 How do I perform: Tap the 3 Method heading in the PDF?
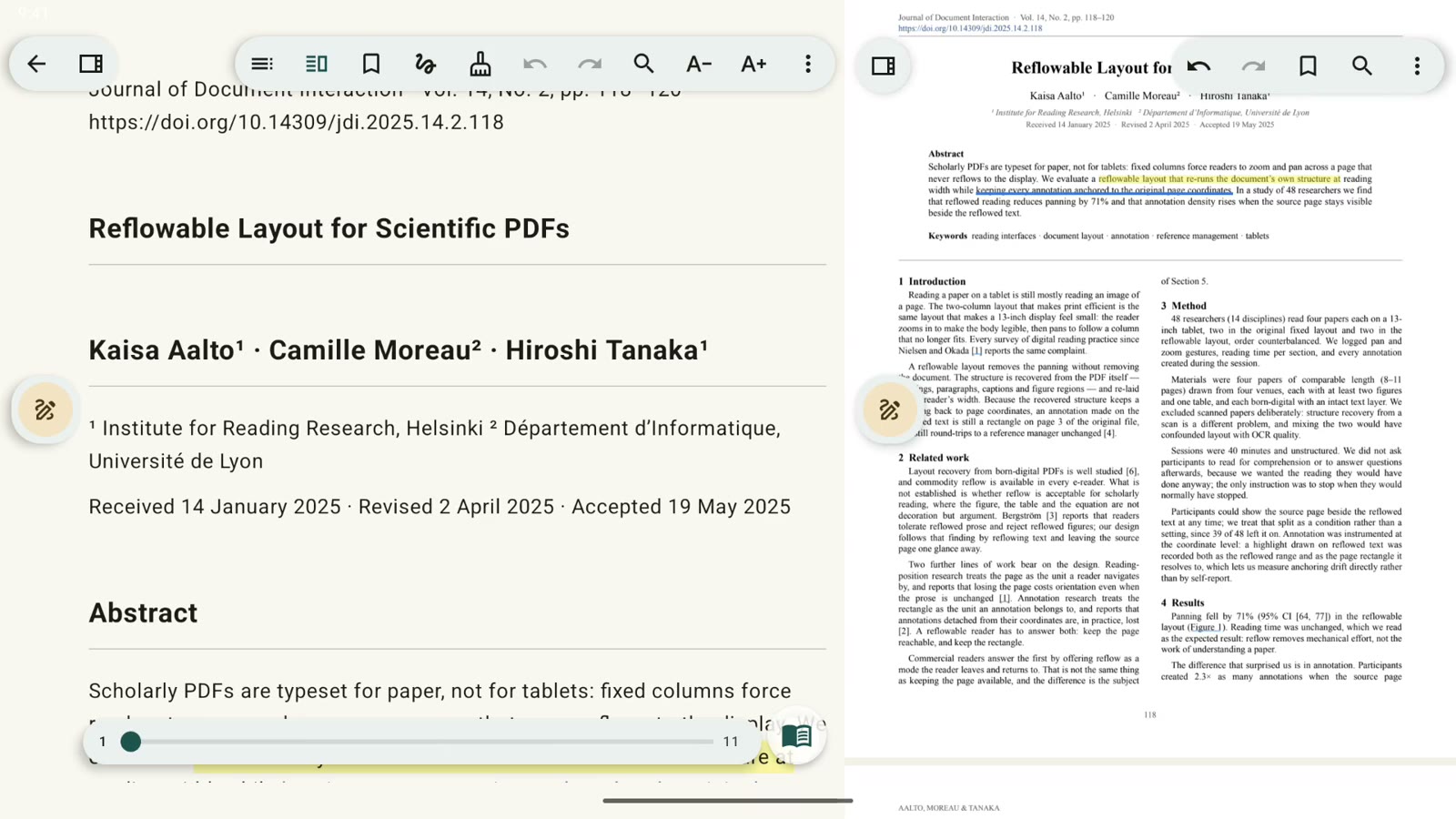pos(1183,306)
